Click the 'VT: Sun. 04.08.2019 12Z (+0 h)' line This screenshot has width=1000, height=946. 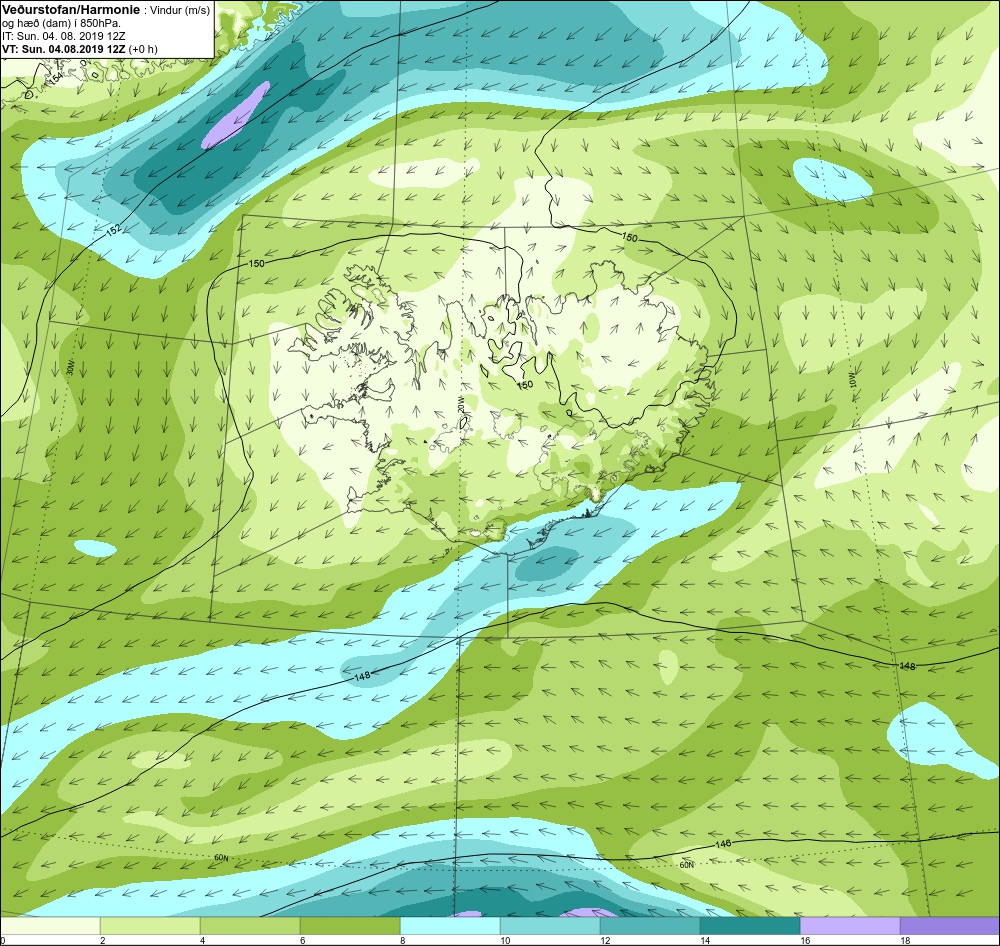pos(80,48)
